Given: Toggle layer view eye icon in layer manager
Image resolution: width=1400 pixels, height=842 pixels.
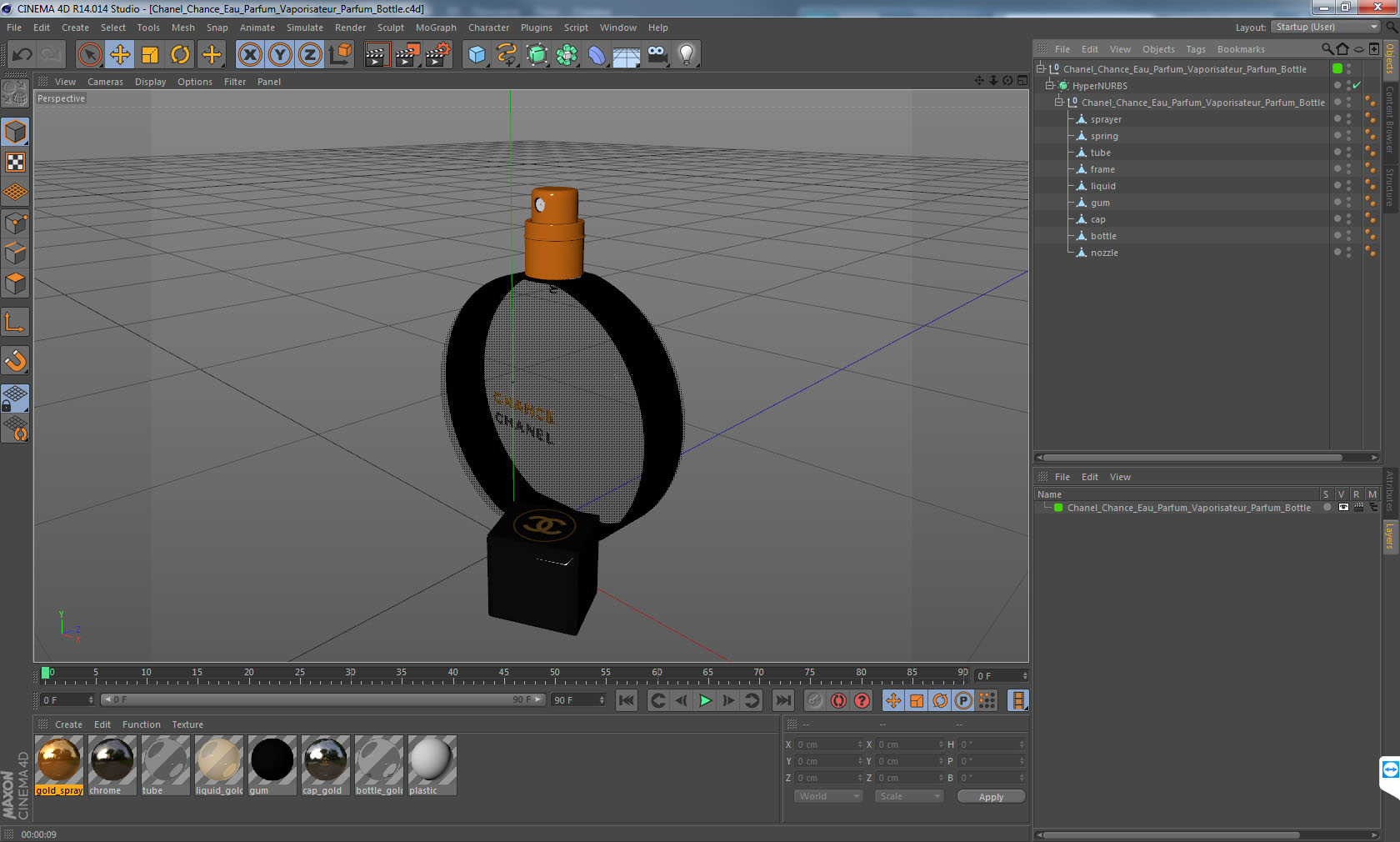Looking at the screenshot, I should (1342, 508).
